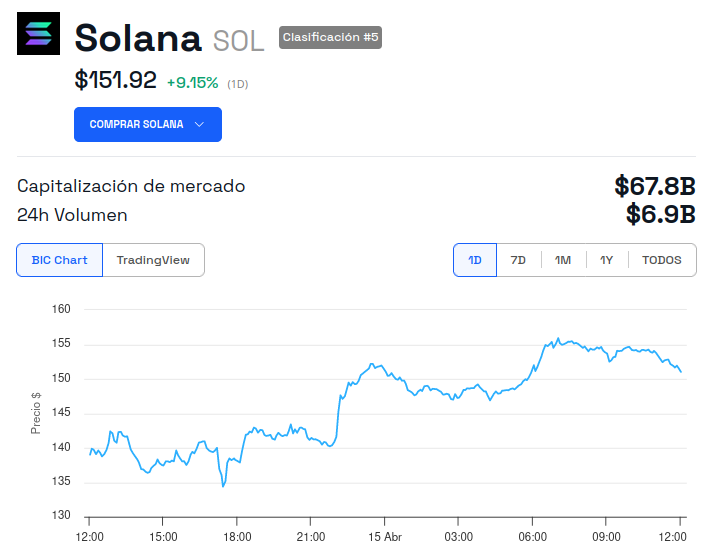715x550 pixels.
Task: Click the 15 Abr date marker on x-axis
Action: click(x=384, y=536)
